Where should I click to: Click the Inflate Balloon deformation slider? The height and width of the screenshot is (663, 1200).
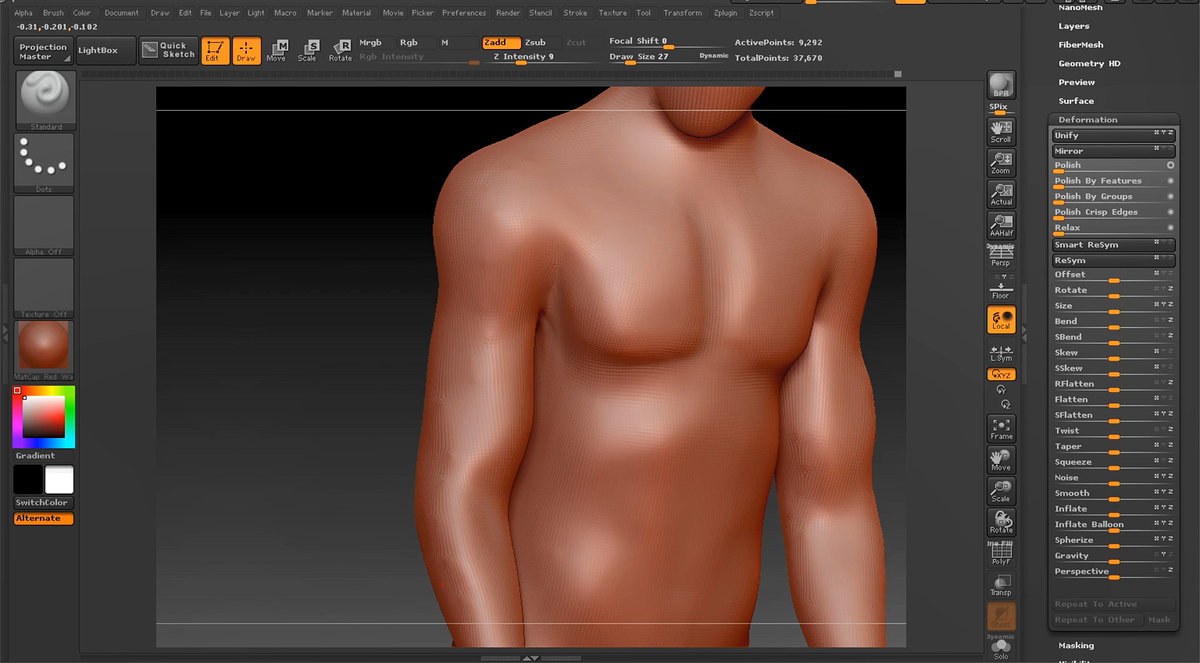coord(1113,525)
